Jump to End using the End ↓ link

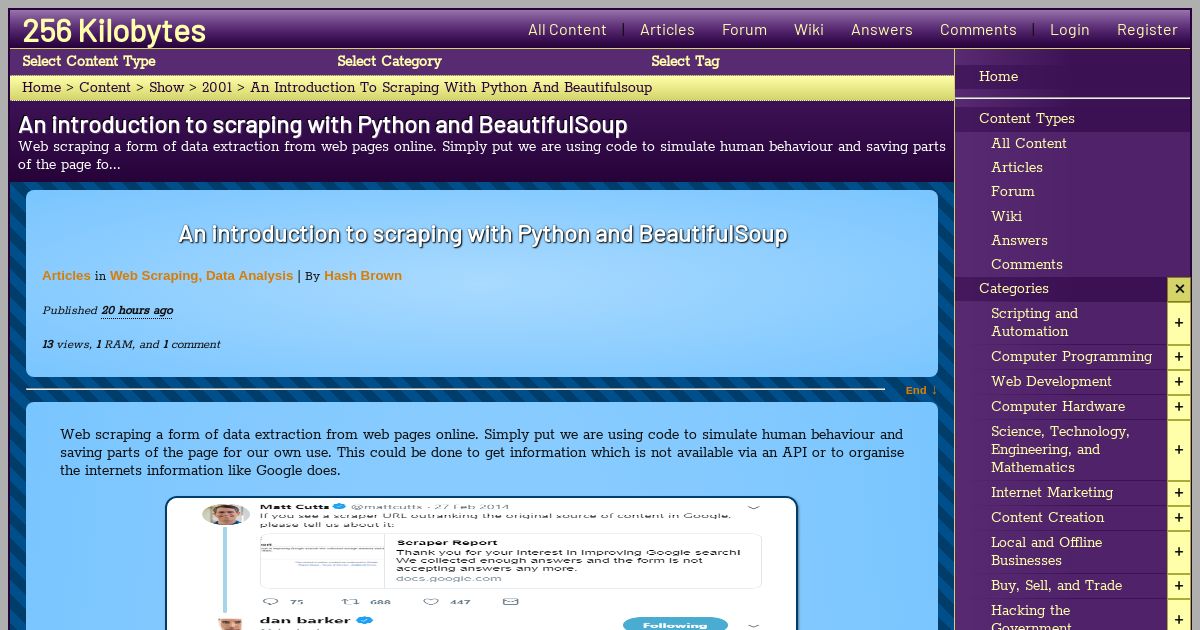click(921, 390)
